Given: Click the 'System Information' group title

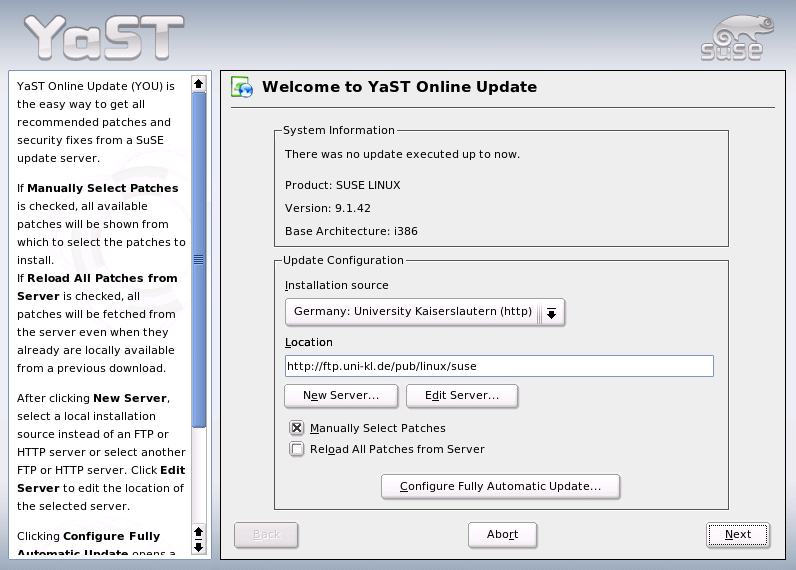Looking at the screenshot, I should pyautogui.click(x=339, y=130).
